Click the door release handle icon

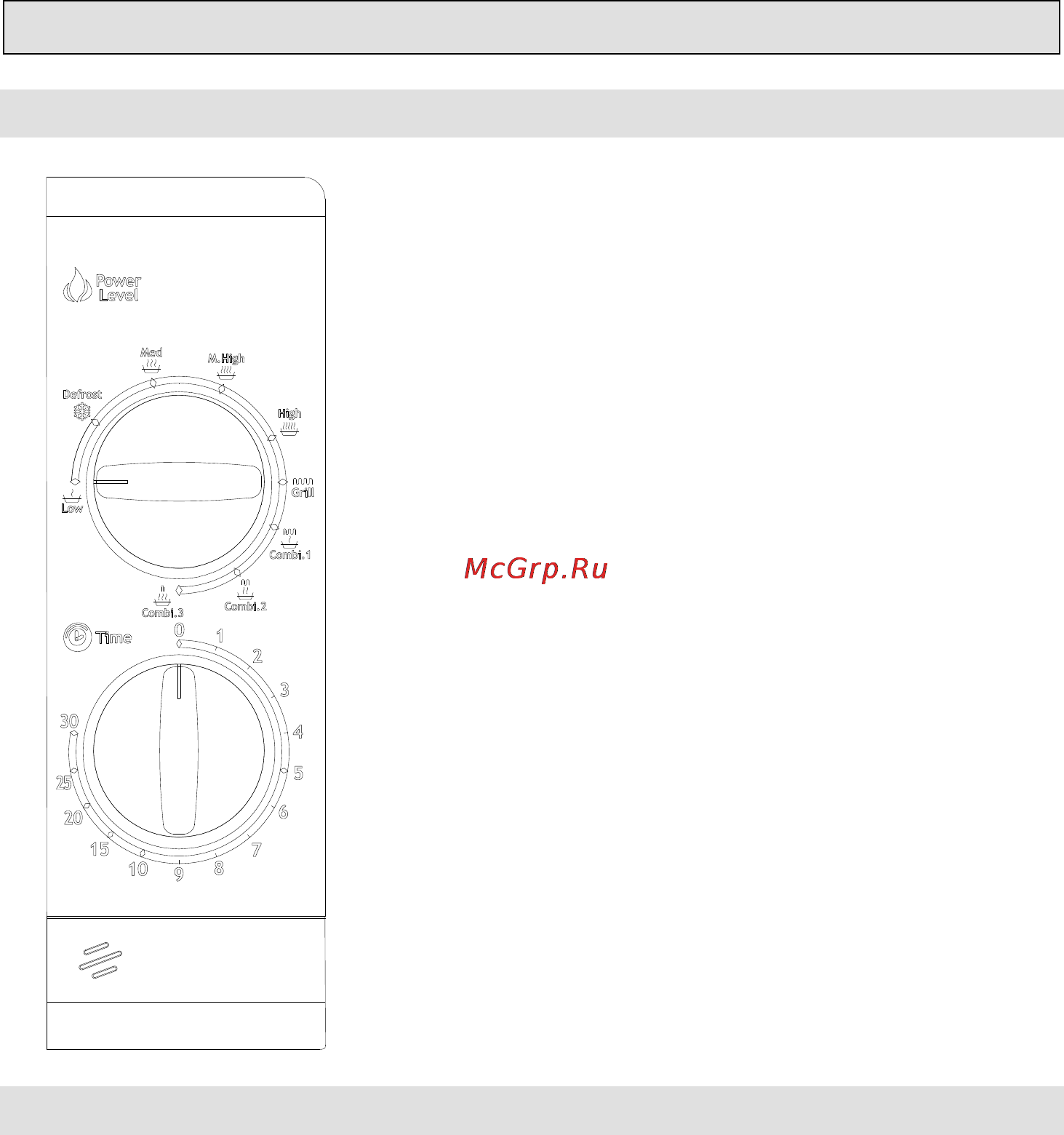pyautogui.click(x=100, y=960)
